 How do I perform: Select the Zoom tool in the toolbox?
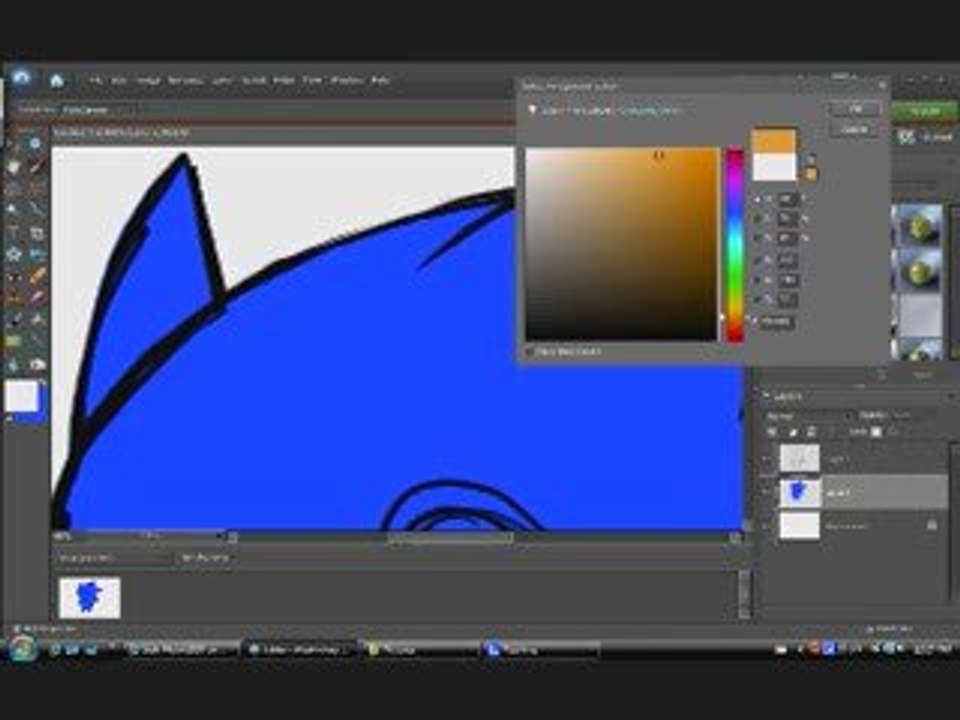coord(36,143)
